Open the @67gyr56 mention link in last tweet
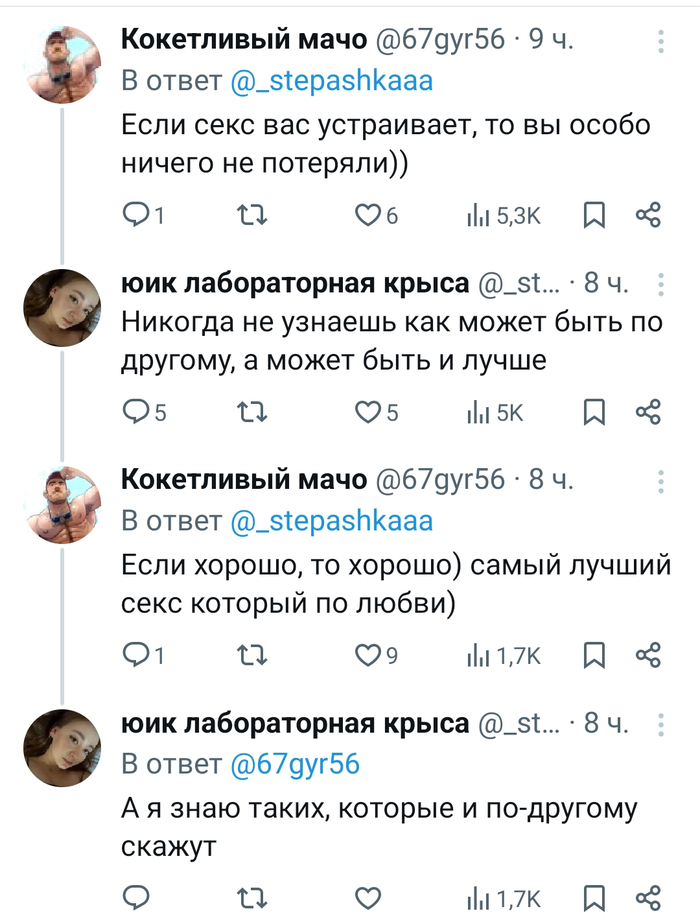 (295, 765)
